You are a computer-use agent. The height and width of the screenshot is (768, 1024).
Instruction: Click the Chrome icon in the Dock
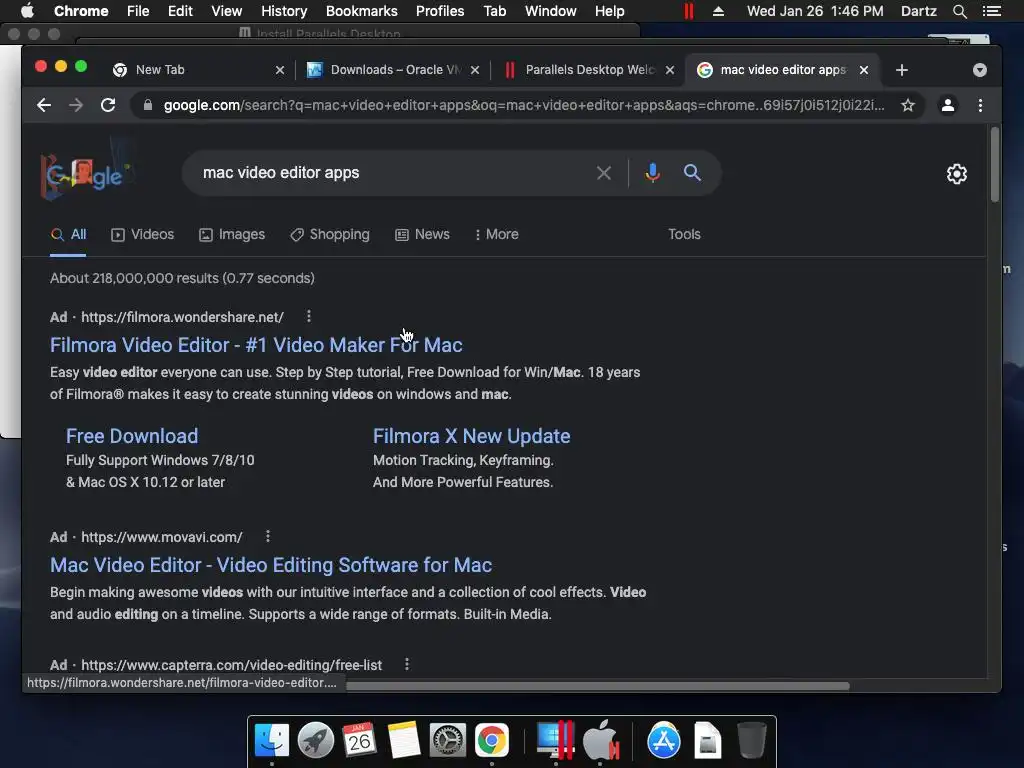click(492, 740)
